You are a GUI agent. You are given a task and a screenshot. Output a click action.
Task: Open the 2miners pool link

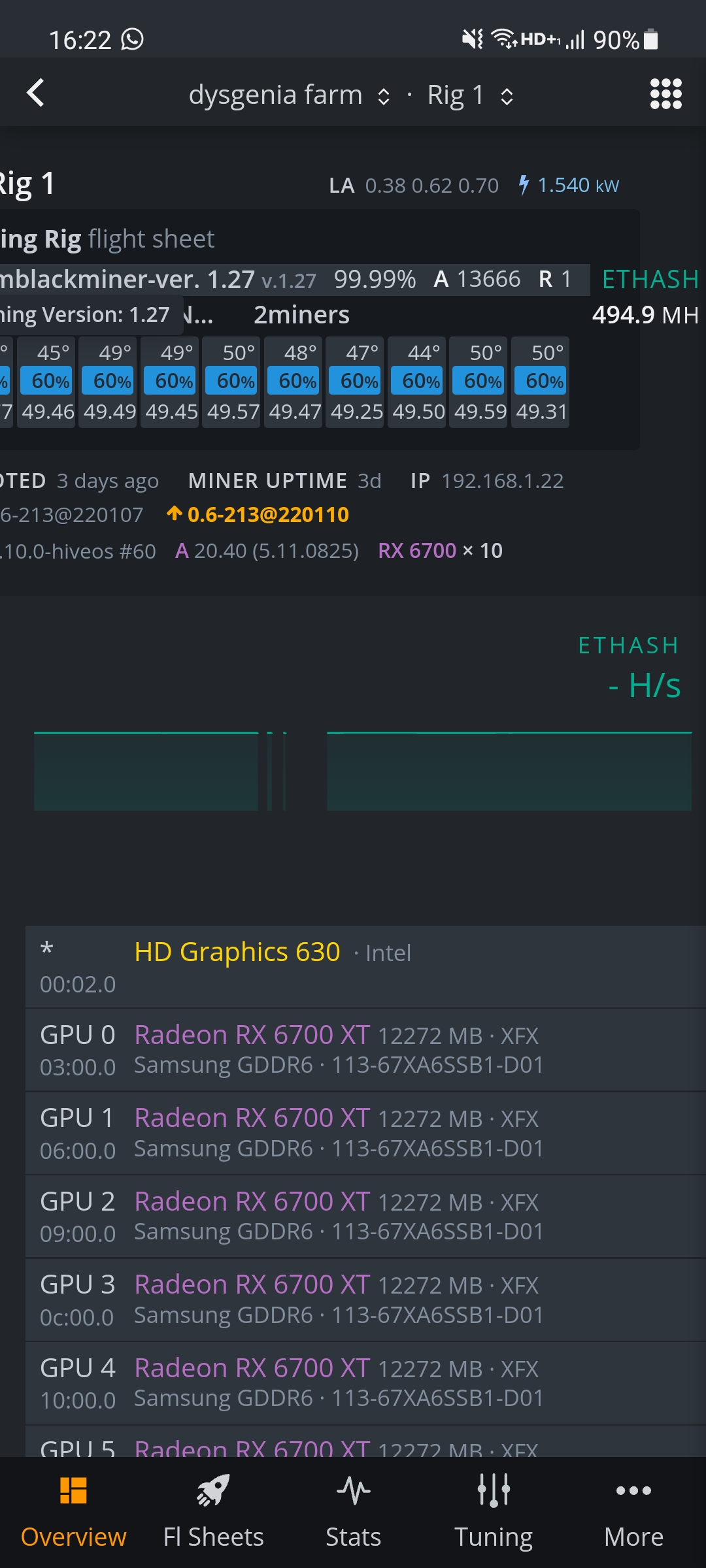[x=303, y=314]
